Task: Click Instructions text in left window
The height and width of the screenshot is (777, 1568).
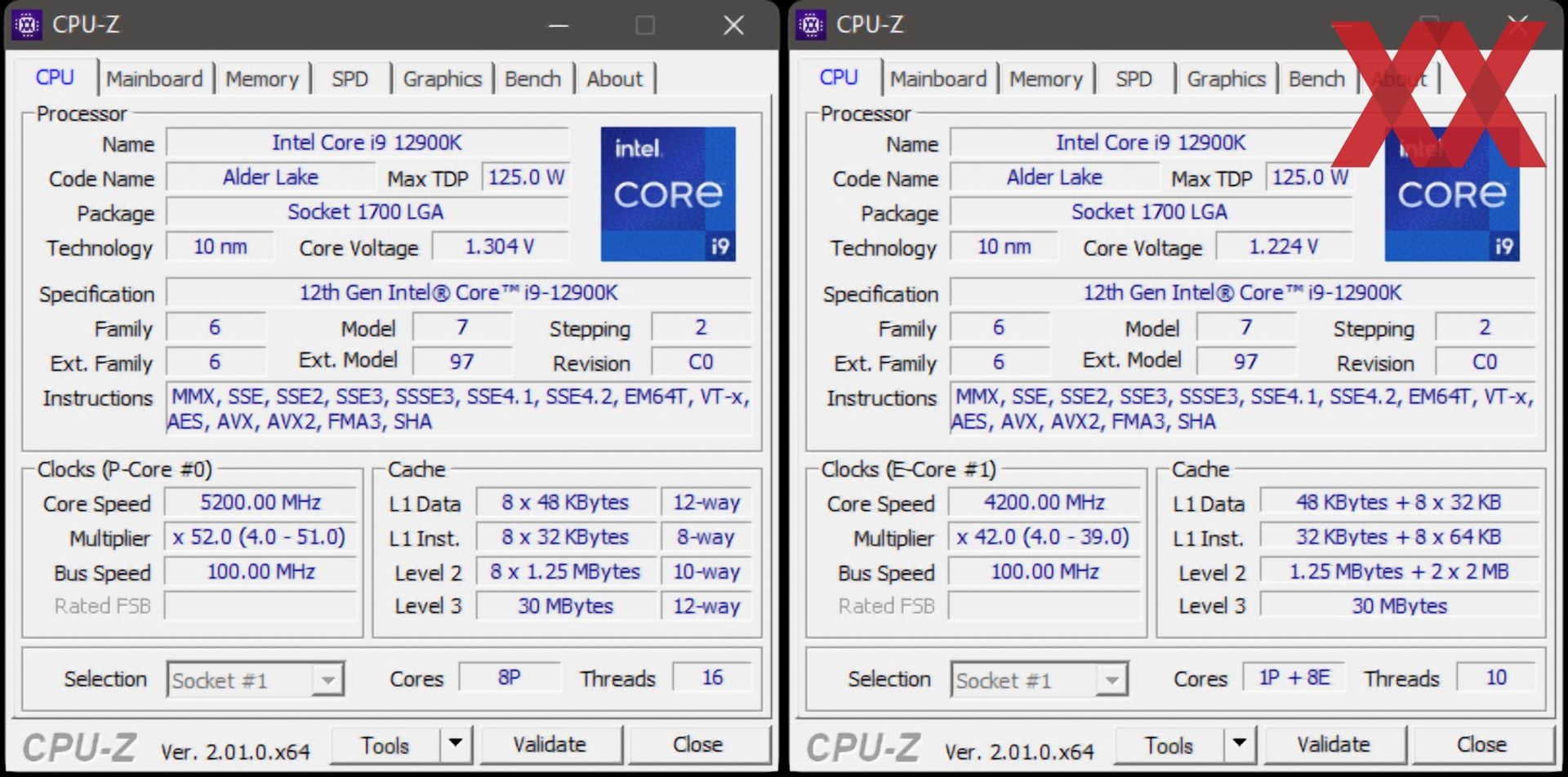Action: pos(458,409)
